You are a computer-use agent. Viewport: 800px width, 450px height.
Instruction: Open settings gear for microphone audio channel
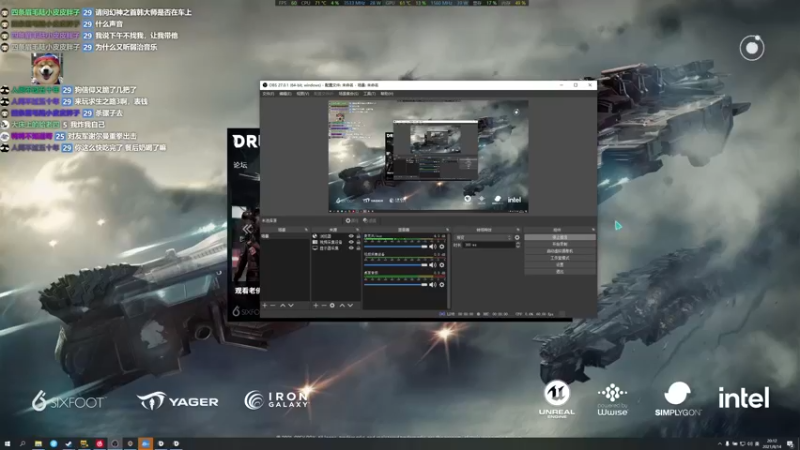coord(442,247)
